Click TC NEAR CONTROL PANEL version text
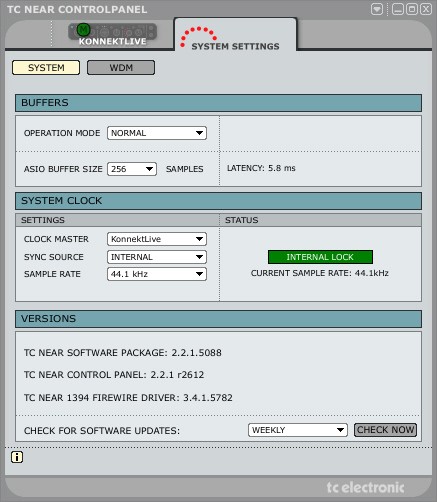Viewport: 437px width, 502px height. click(x=114, y=375)
